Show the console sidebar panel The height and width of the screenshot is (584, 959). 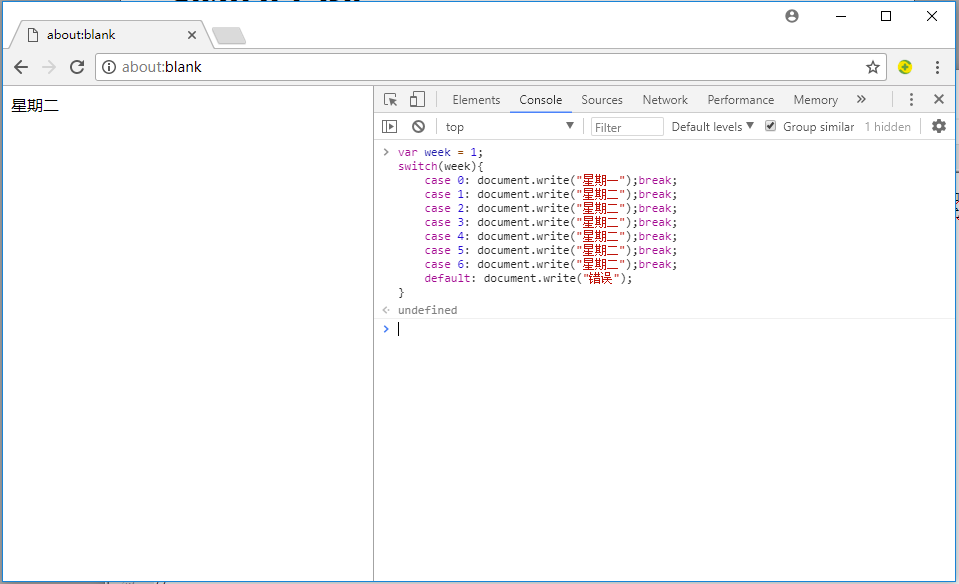pyautogui.click(x=390, y=127)
